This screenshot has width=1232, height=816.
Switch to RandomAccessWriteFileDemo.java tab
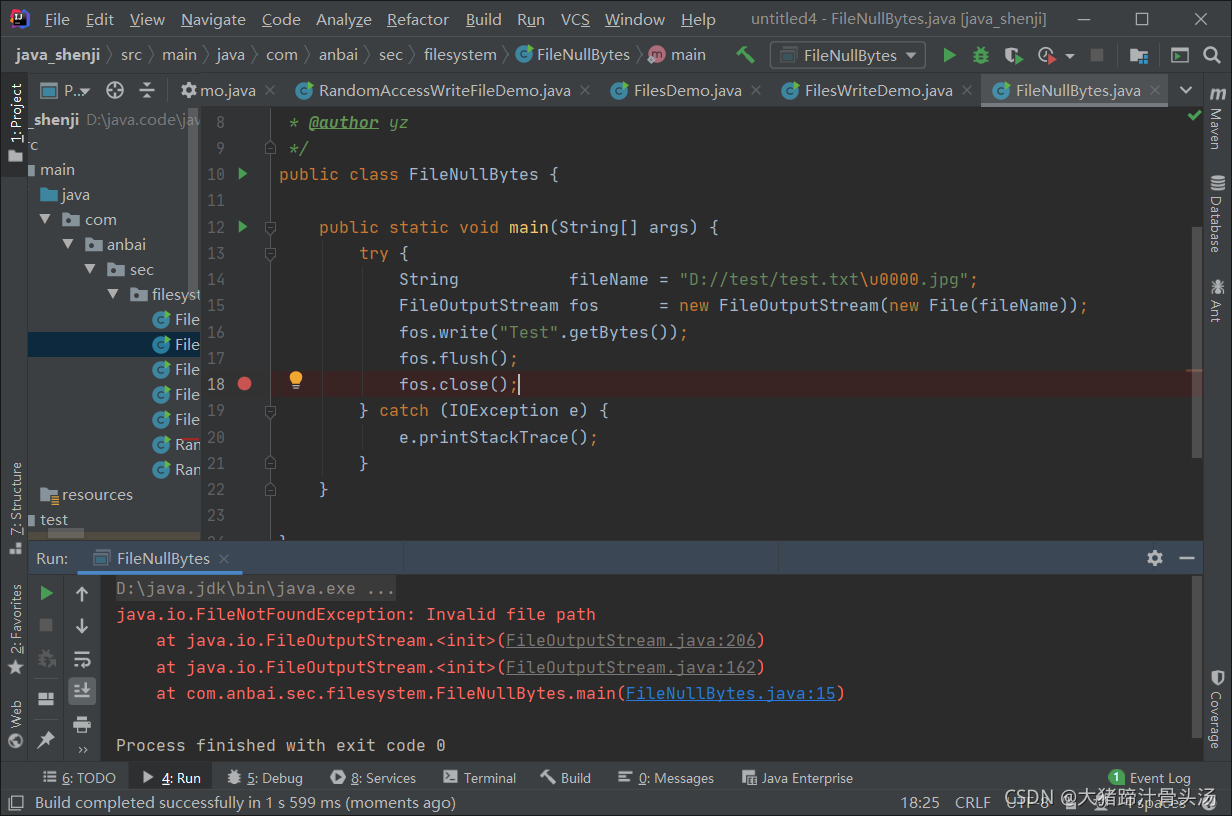tap(444, 91)
